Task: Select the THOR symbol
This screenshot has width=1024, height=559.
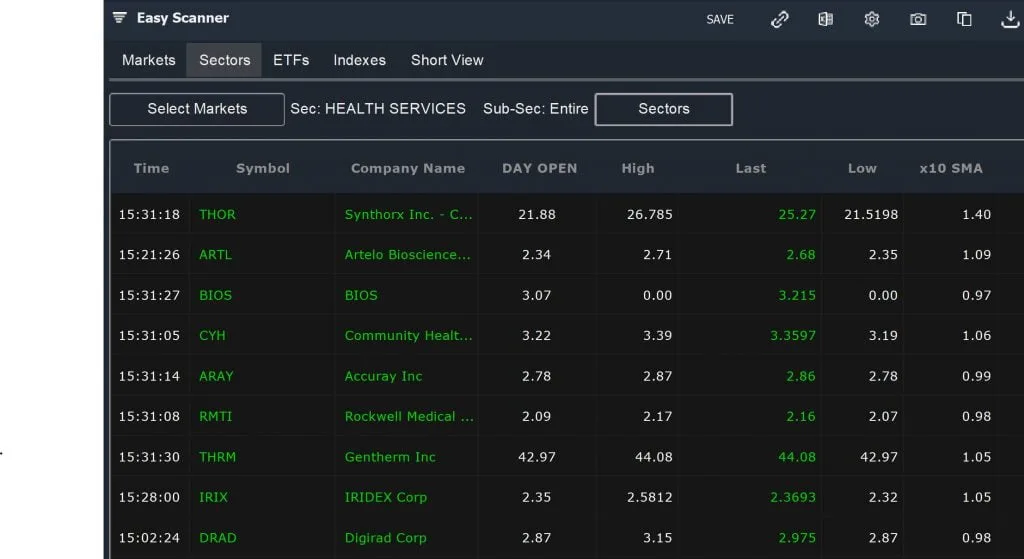Action: tap(217, 214)
